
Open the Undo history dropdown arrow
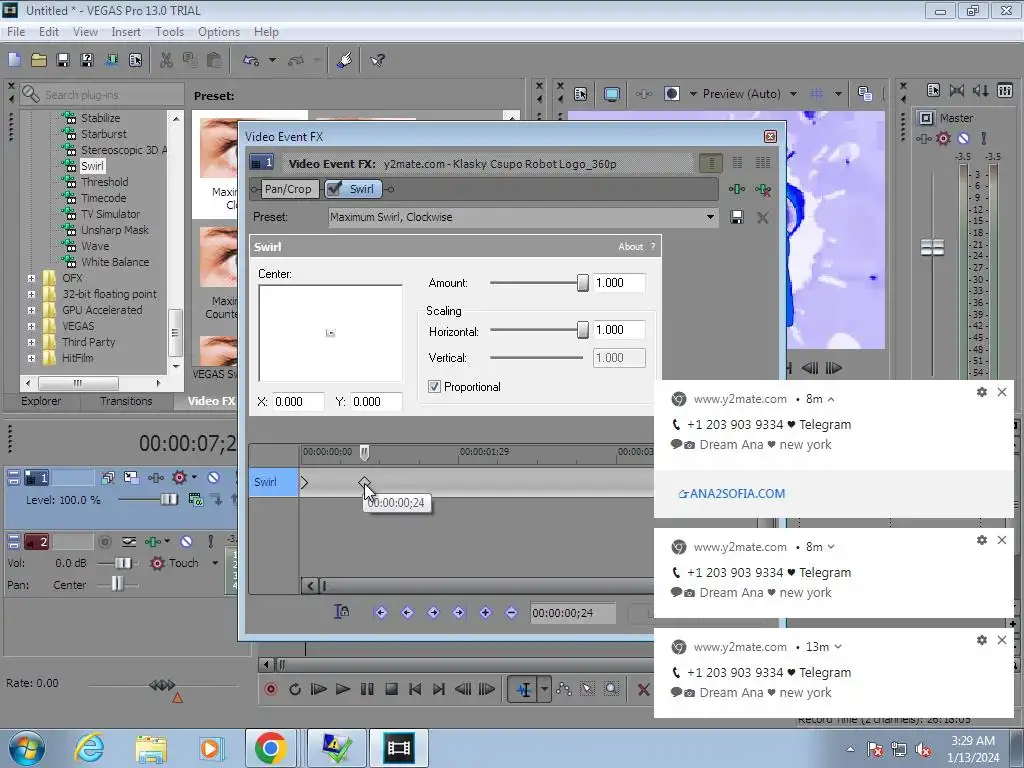pos(272,60)
